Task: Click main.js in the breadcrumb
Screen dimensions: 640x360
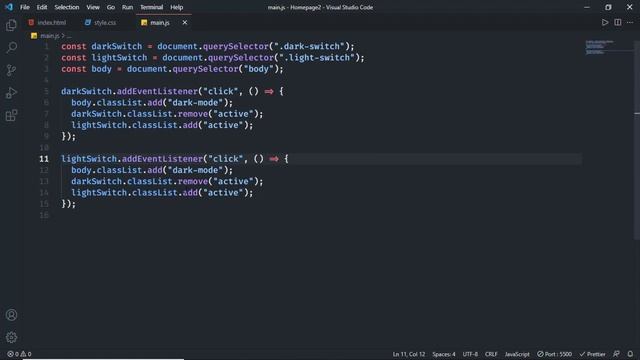Action: (x=50, y=36)
